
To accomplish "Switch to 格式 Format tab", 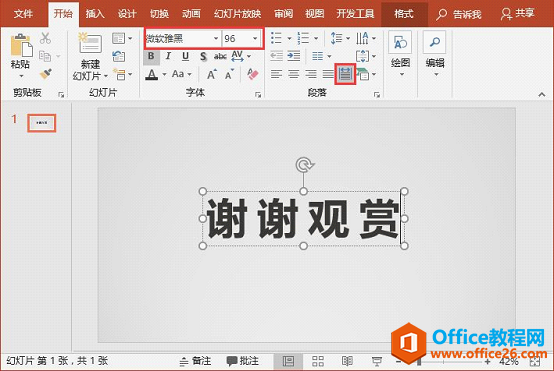I will pos(404,14).
